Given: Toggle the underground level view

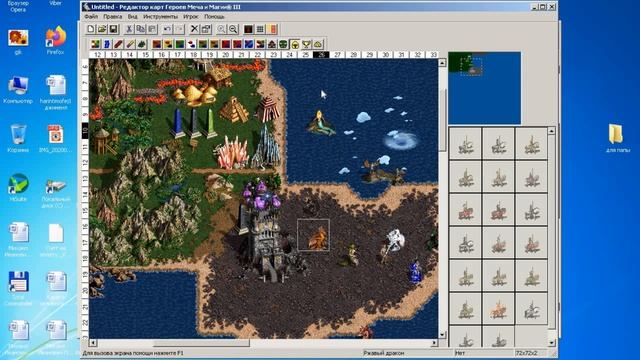Looking at the screenshot, I should [248, 29].
